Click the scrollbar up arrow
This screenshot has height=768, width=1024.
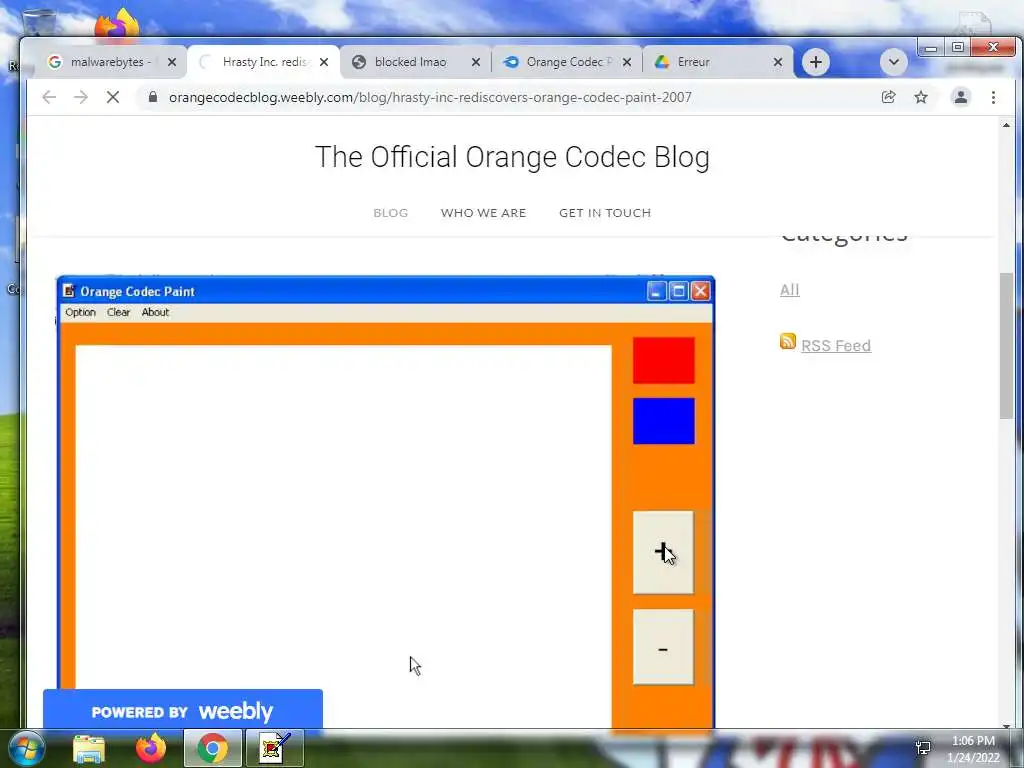tap(1006, 125)
